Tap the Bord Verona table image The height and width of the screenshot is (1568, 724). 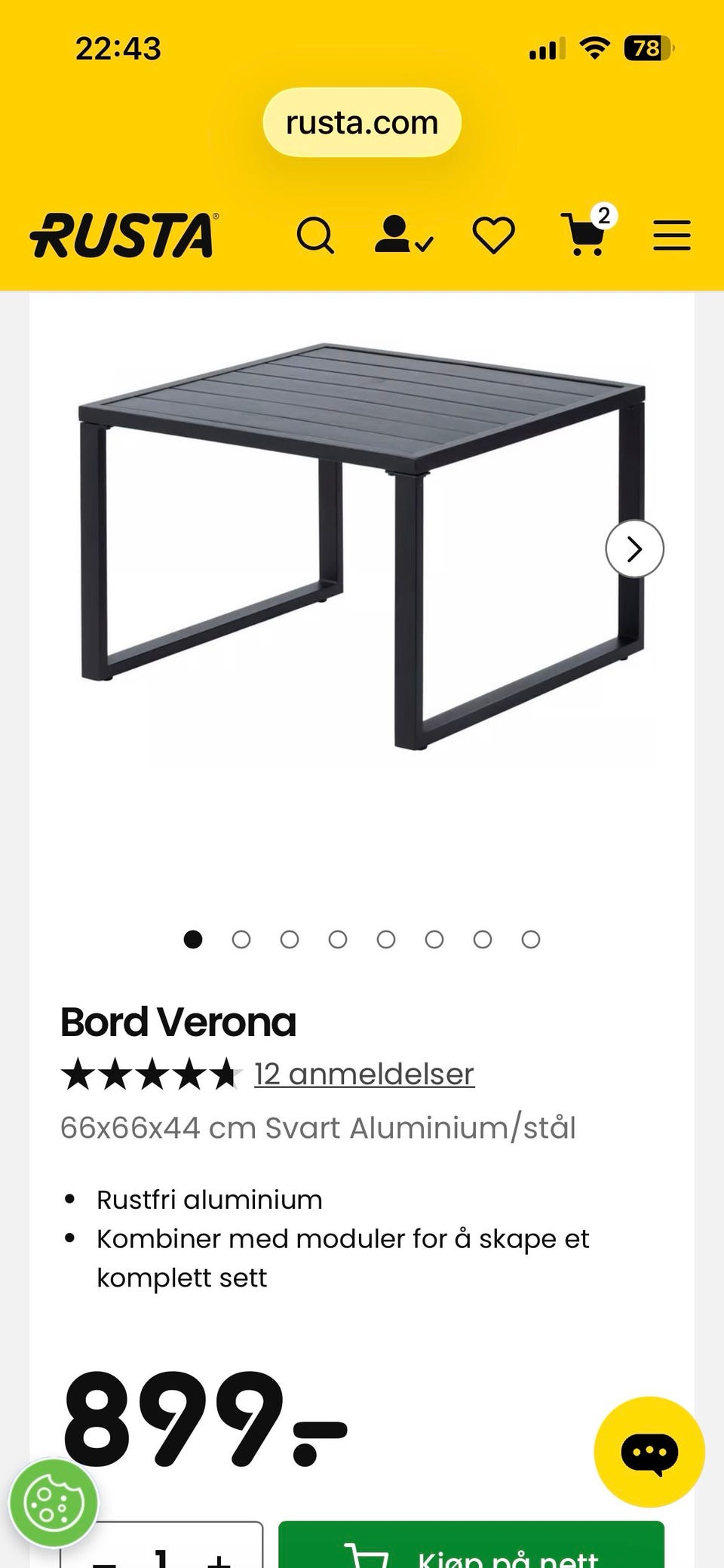point(362,547)
